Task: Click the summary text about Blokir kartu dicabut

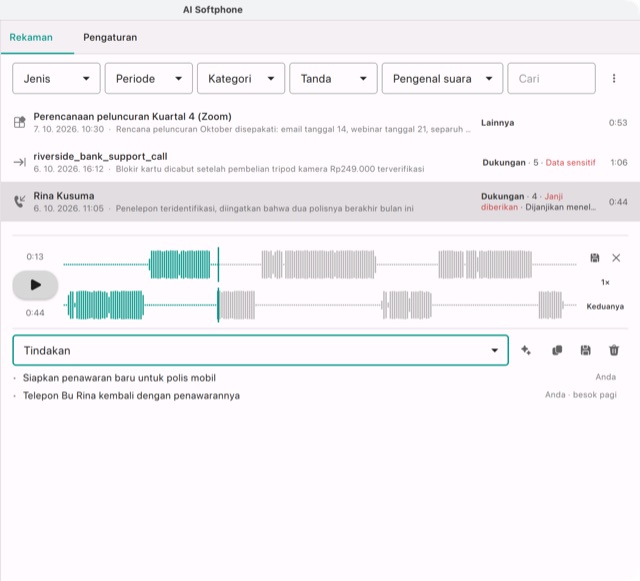Action: 270,169
